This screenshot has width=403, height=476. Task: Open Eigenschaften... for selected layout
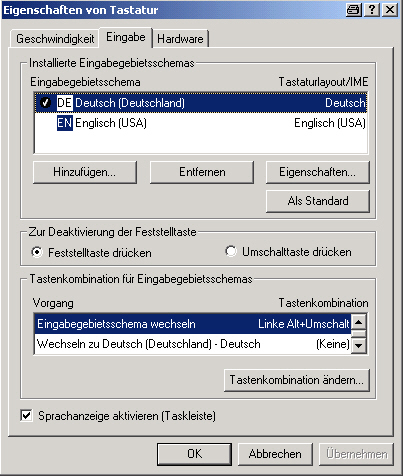318,172
